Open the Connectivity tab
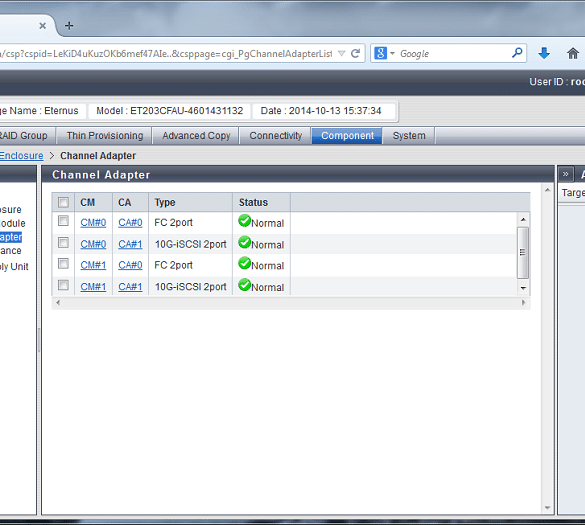Viewport: 585px width, 525px height. click(x=276, y=135)
